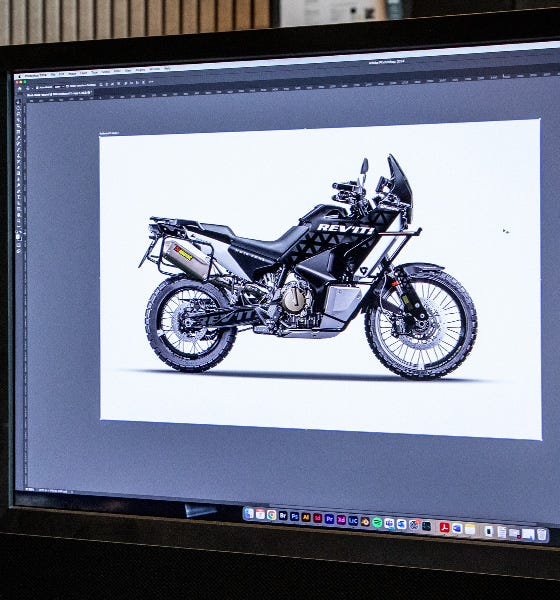This screenshot has height=600, width=560.
Task: Launch Premiere Pro from the Dock
Action: (329, 519)
